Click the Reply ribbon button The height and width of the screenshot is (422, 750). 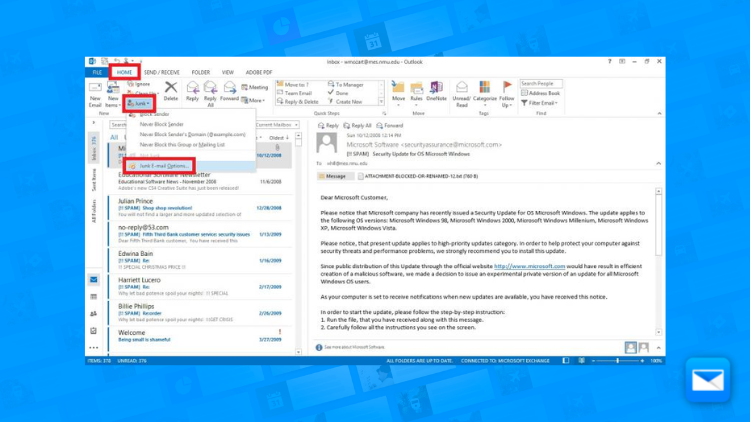click(192, 91)
